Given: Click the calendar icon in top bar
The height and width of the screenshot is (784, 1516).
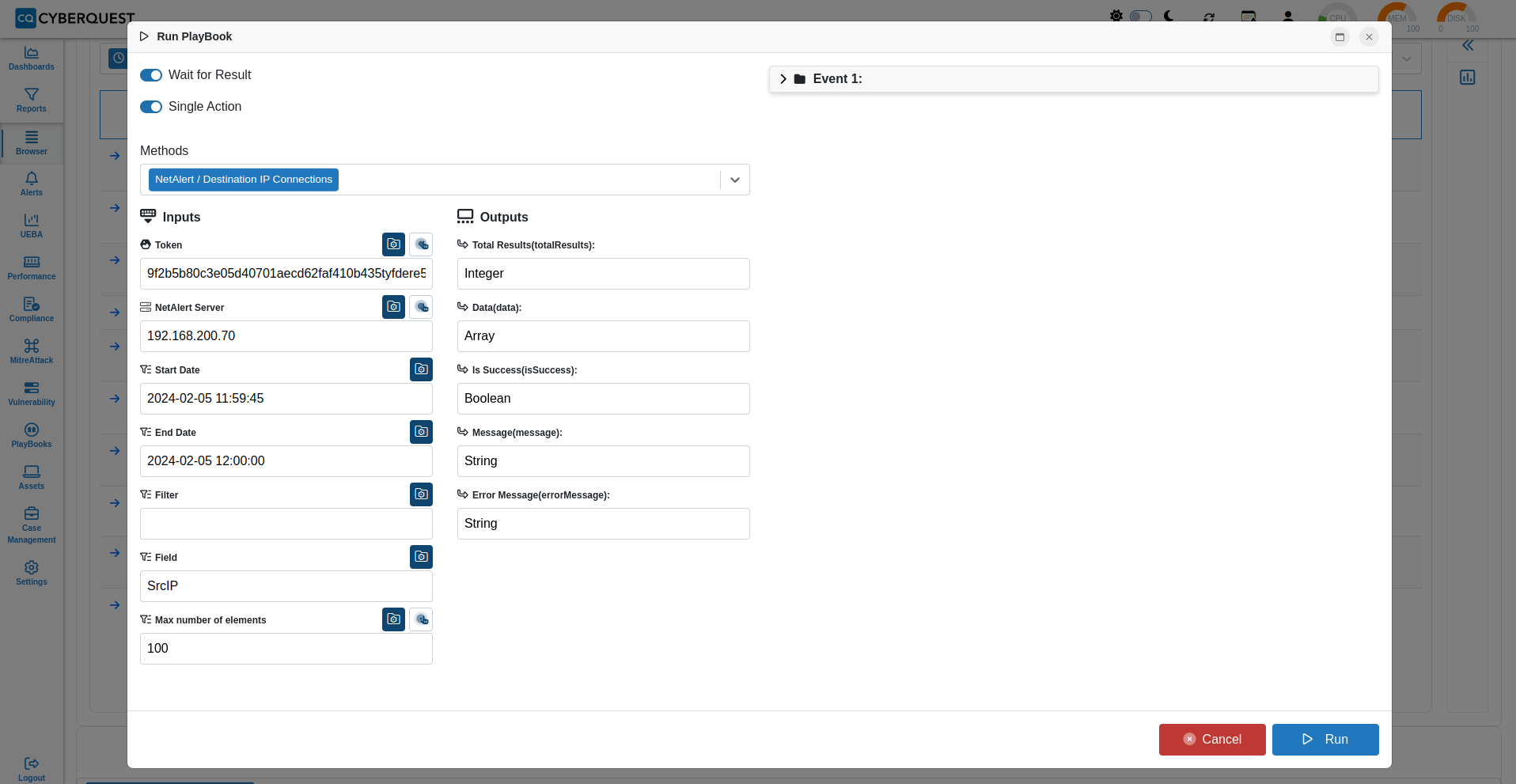Looking at the screenshot, I should tap(1249, 16).
